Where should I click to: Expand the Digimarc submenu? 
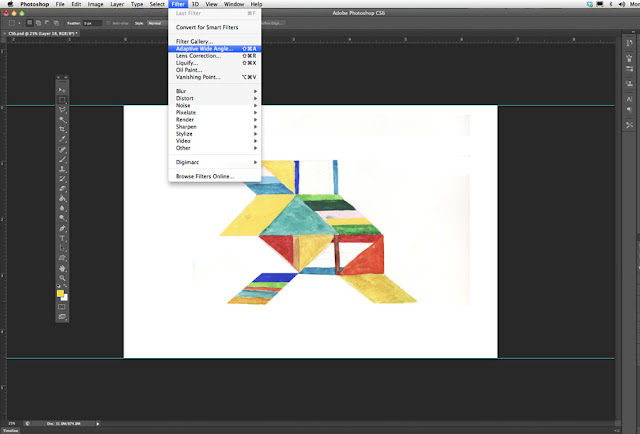[215, 162]
